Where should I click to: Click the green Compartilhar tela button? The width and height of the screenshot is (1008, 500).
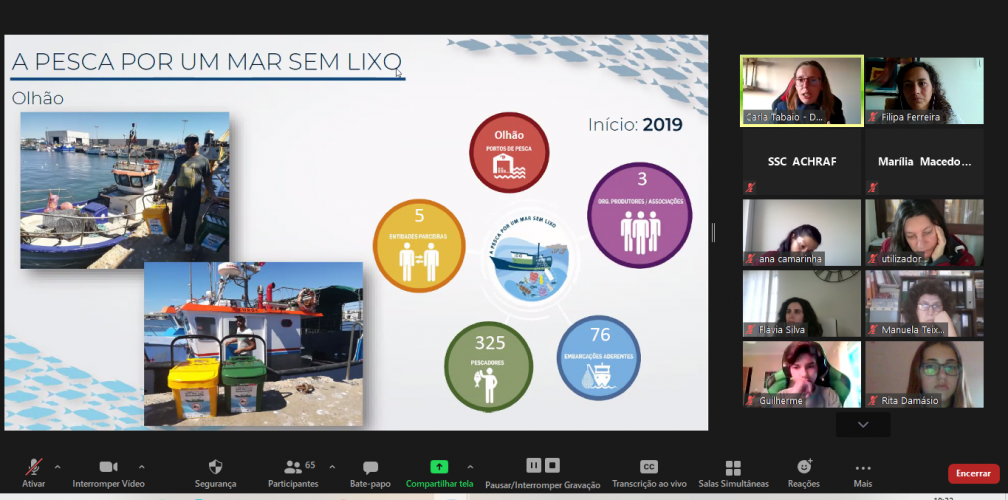click(x=439, y=474)
